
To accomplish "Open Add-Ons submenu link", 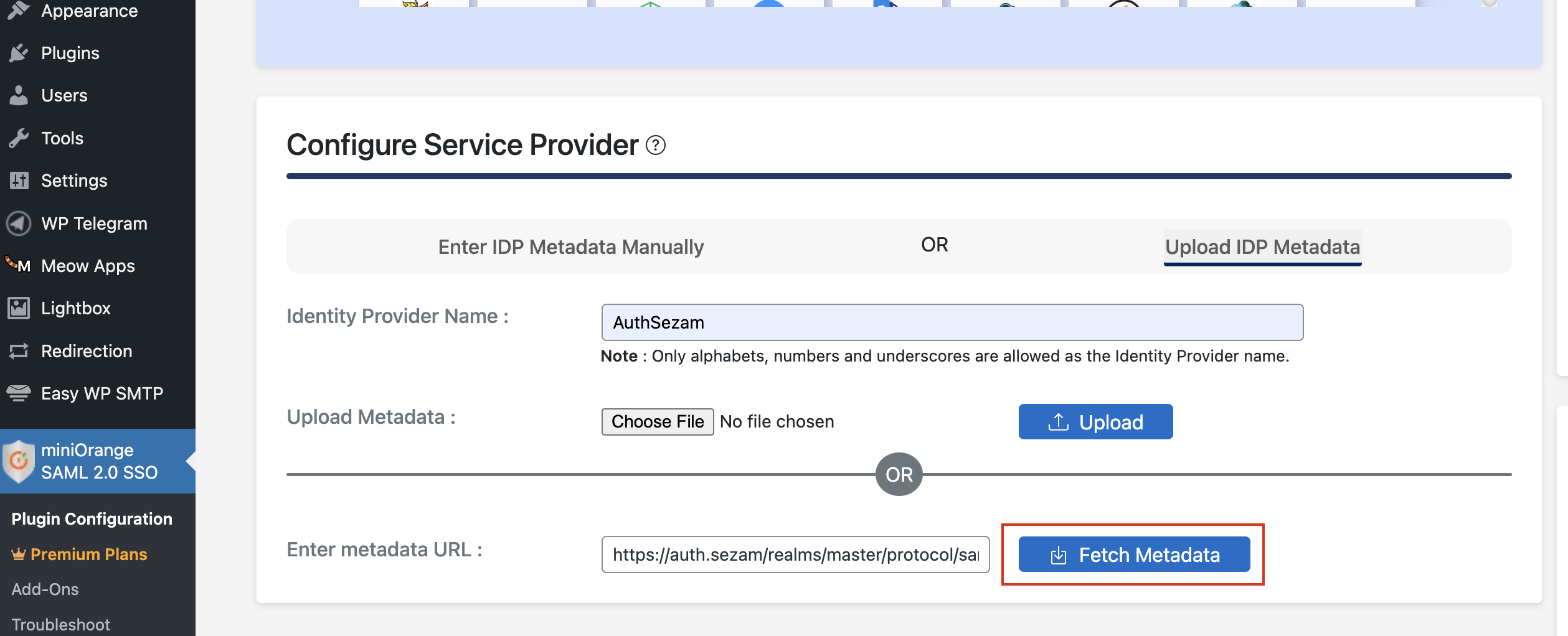I will pos(45,589).
